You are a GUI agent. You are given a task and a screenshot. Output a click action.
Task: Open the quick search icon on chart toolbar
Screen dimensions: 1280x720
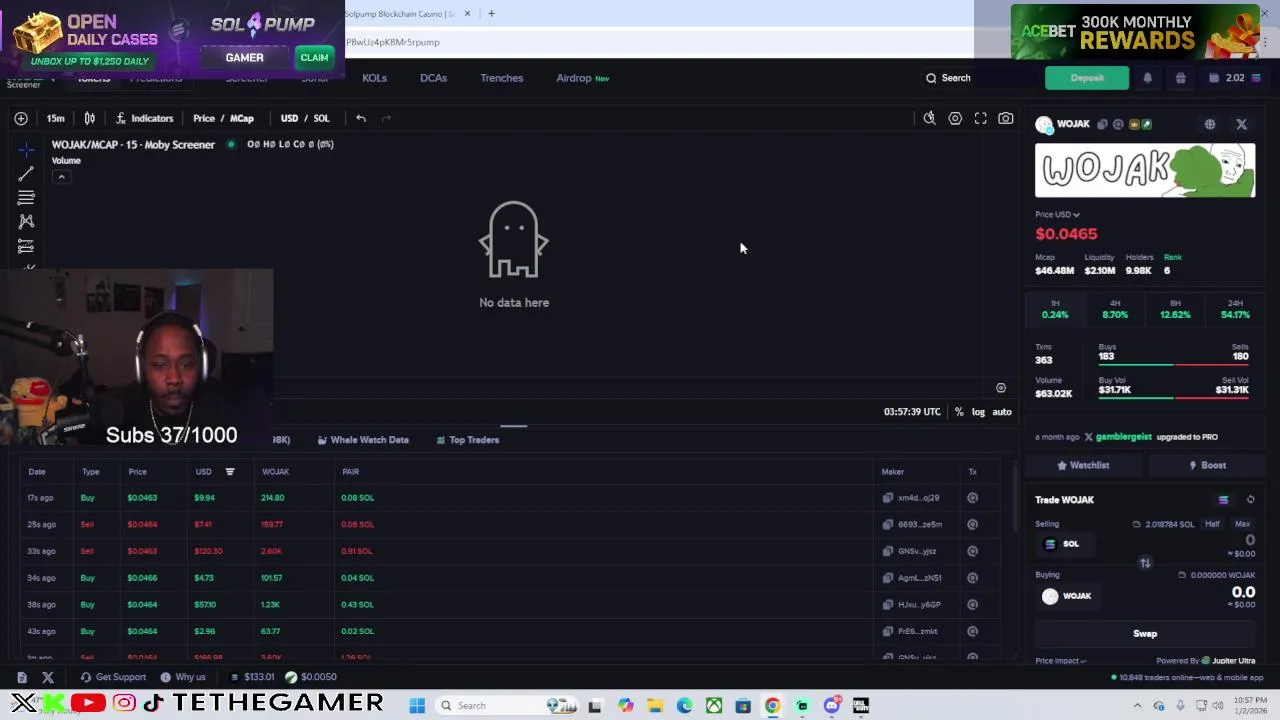click(x=929, y=118)
